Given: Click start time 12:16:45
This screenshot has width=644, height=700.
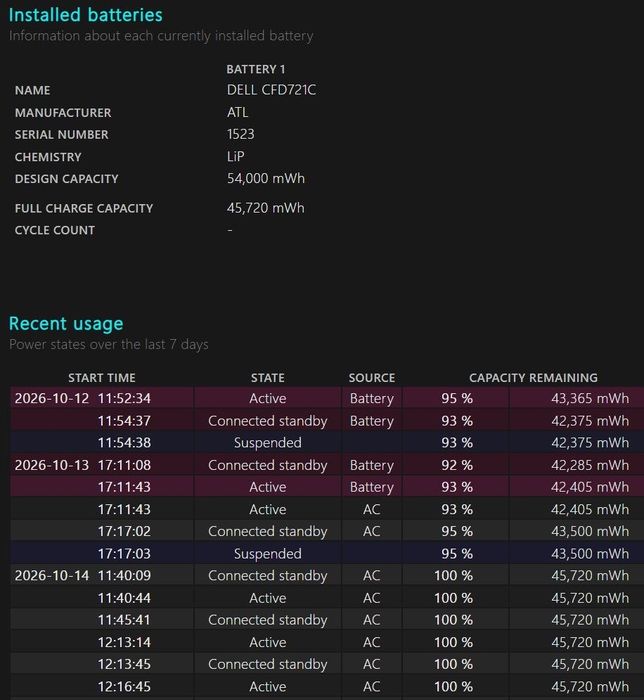Looking at the screenshot, I should [x=125, y=686].
